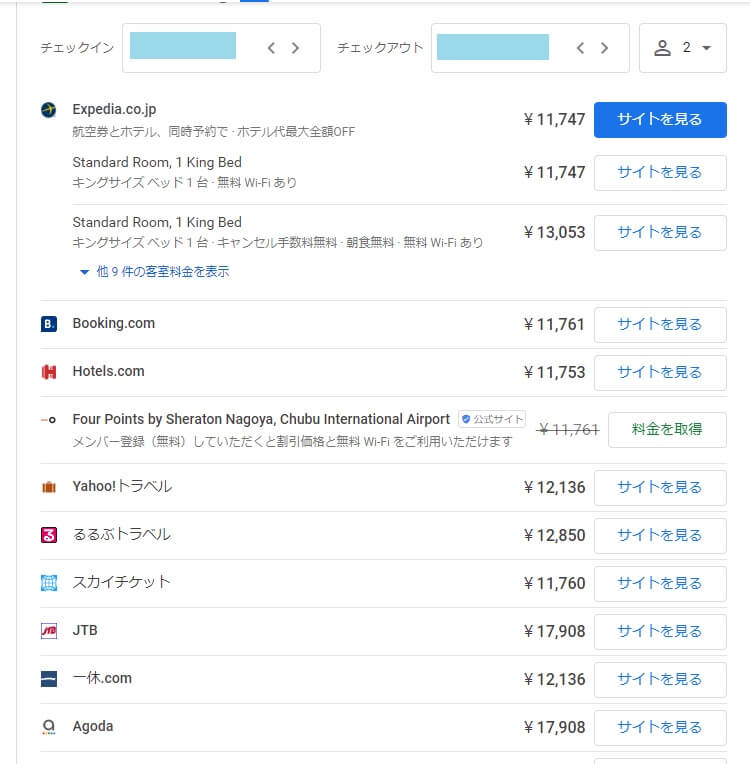
Task: Click the Booking.com logo icon
Action: (x=49, y=324)
